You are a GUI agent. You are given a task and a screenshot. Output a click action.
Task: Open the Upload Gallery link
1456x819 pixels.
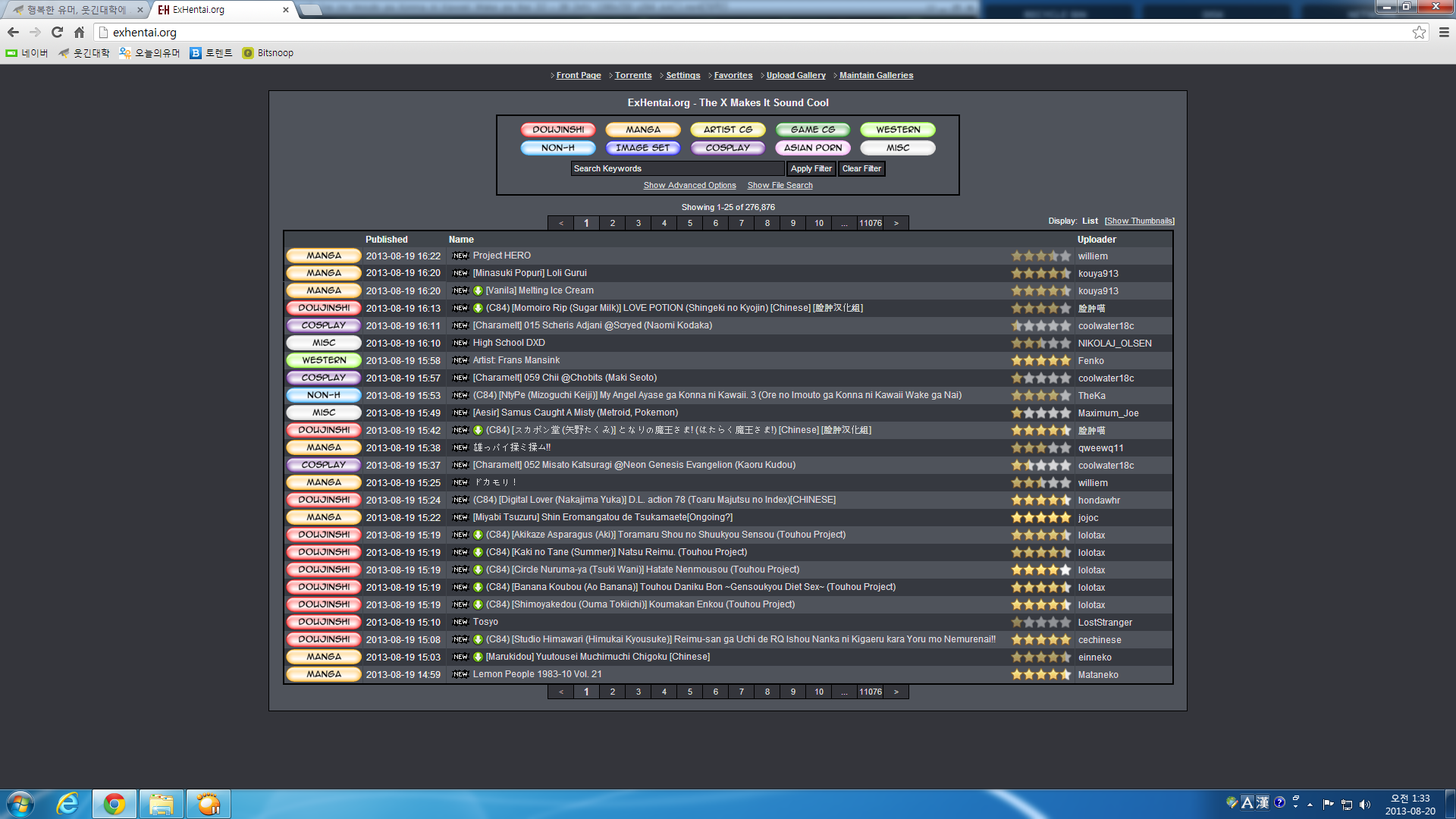(x=796, y=75)
